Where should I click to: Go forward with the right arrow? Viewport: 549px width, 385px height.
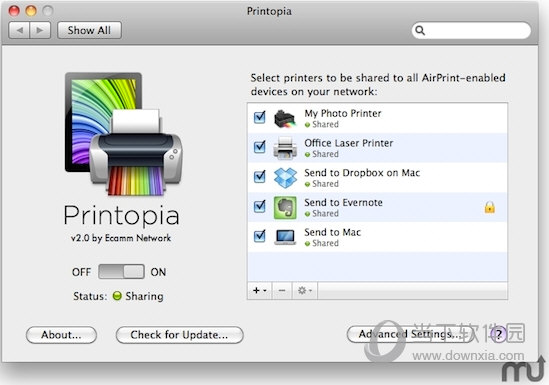pyautogui.click(x=40, y=30)
